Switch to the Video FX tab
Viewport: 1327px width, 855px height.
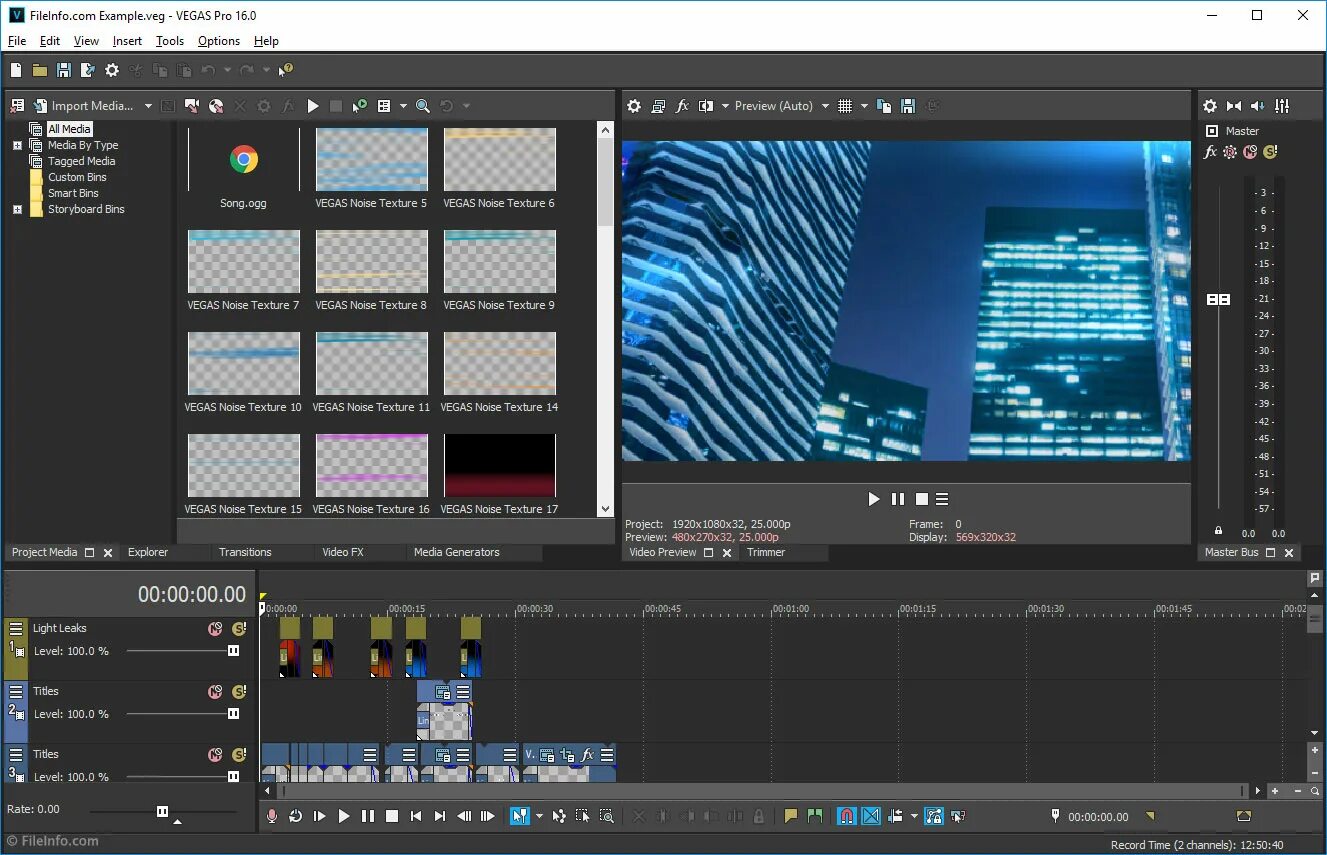343,552
